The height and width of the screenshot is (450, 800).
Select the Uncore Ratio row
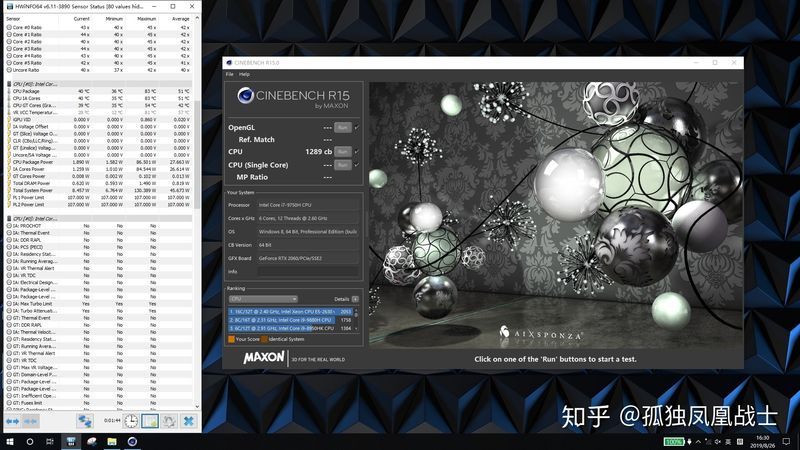[x=98, y=70]
